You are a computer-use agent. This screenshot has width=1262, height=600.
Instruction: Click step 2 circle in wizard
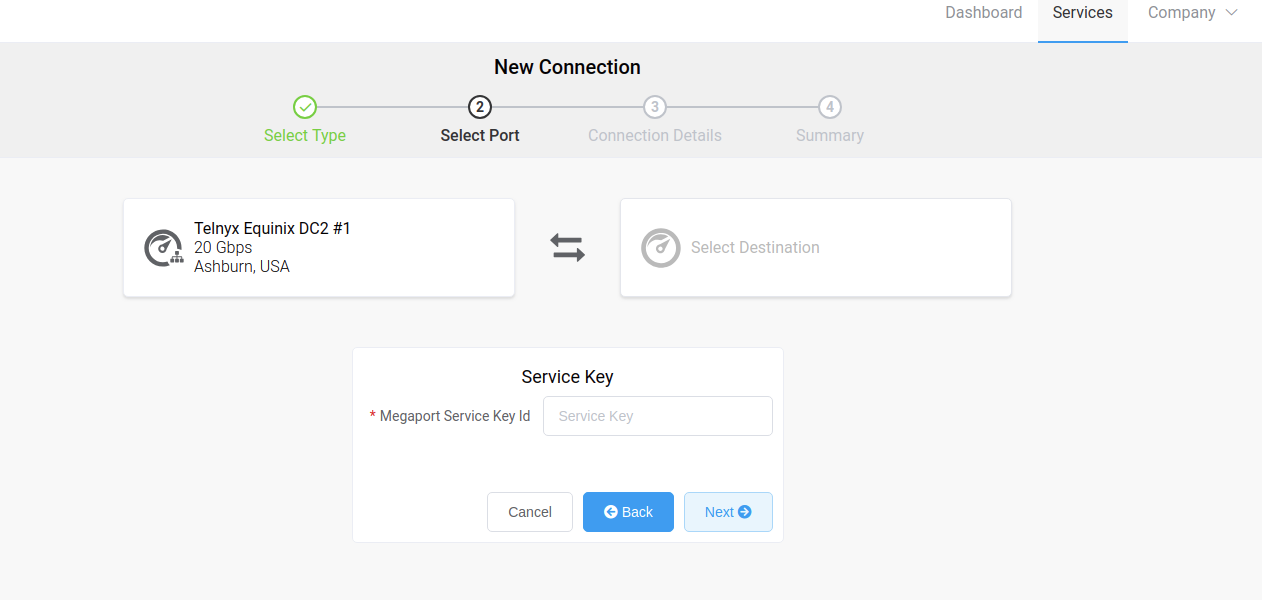coord(480,107)
